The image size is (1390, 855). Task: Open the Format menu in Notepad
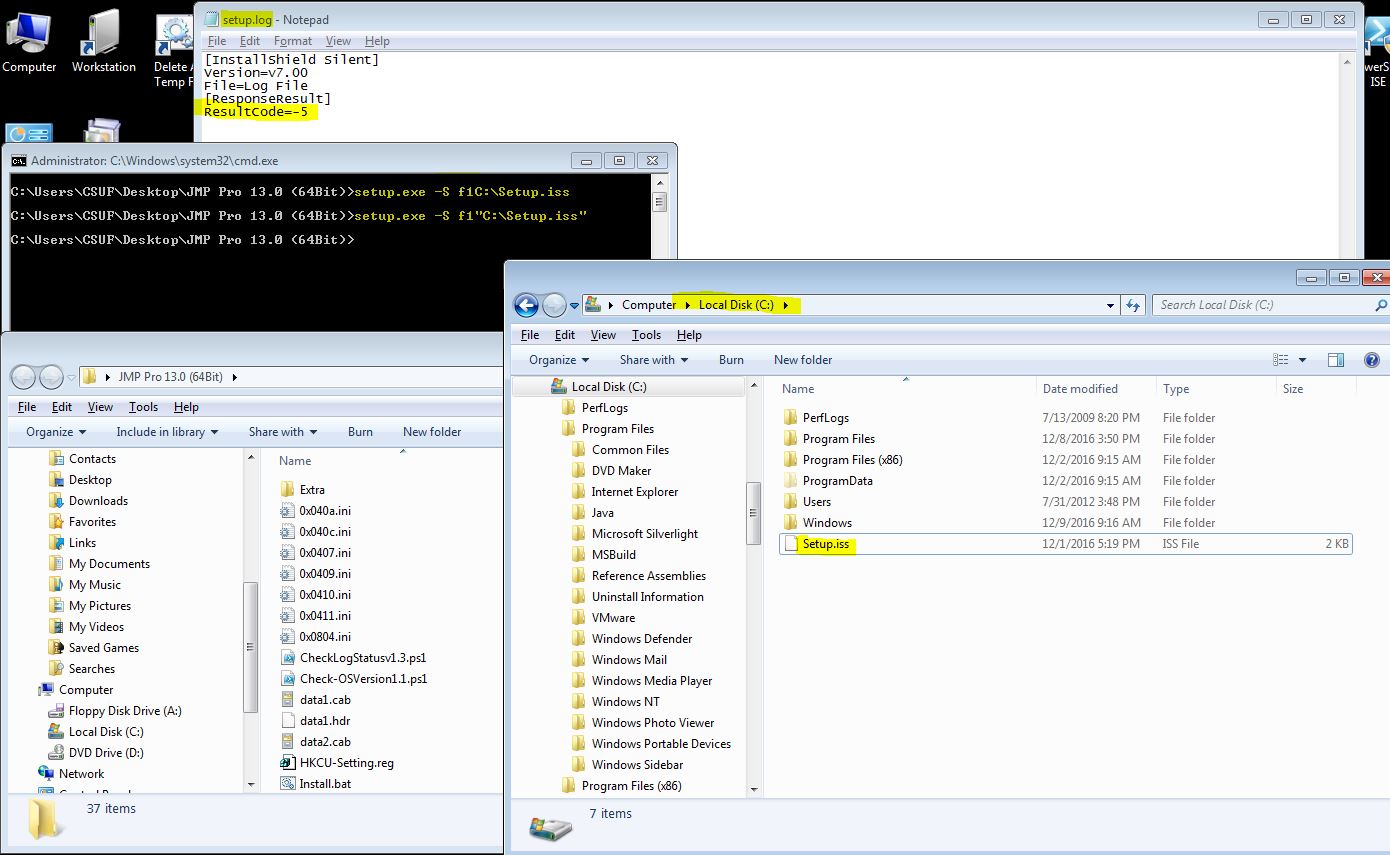coord(293,41)
